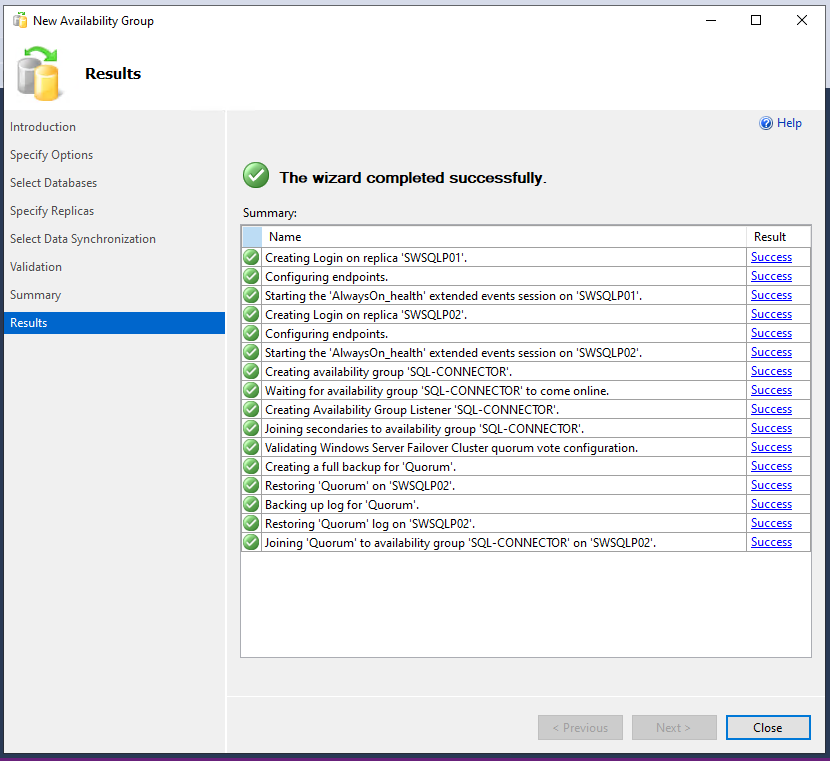Click the Help icon
The width and height of the screenshot is (830, 761).
765,123
